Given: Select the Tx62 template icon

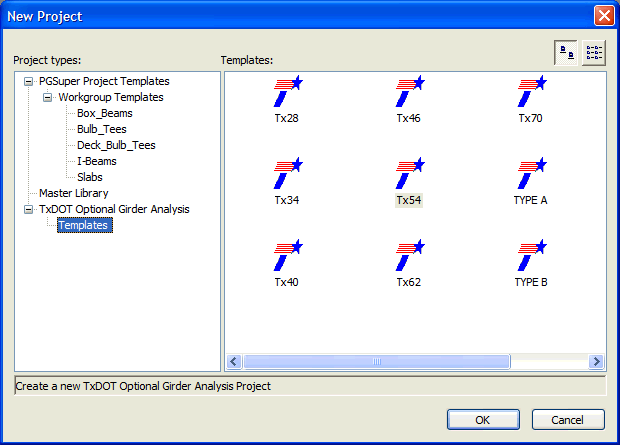Looking at the screenshot, I should [408, 257].
